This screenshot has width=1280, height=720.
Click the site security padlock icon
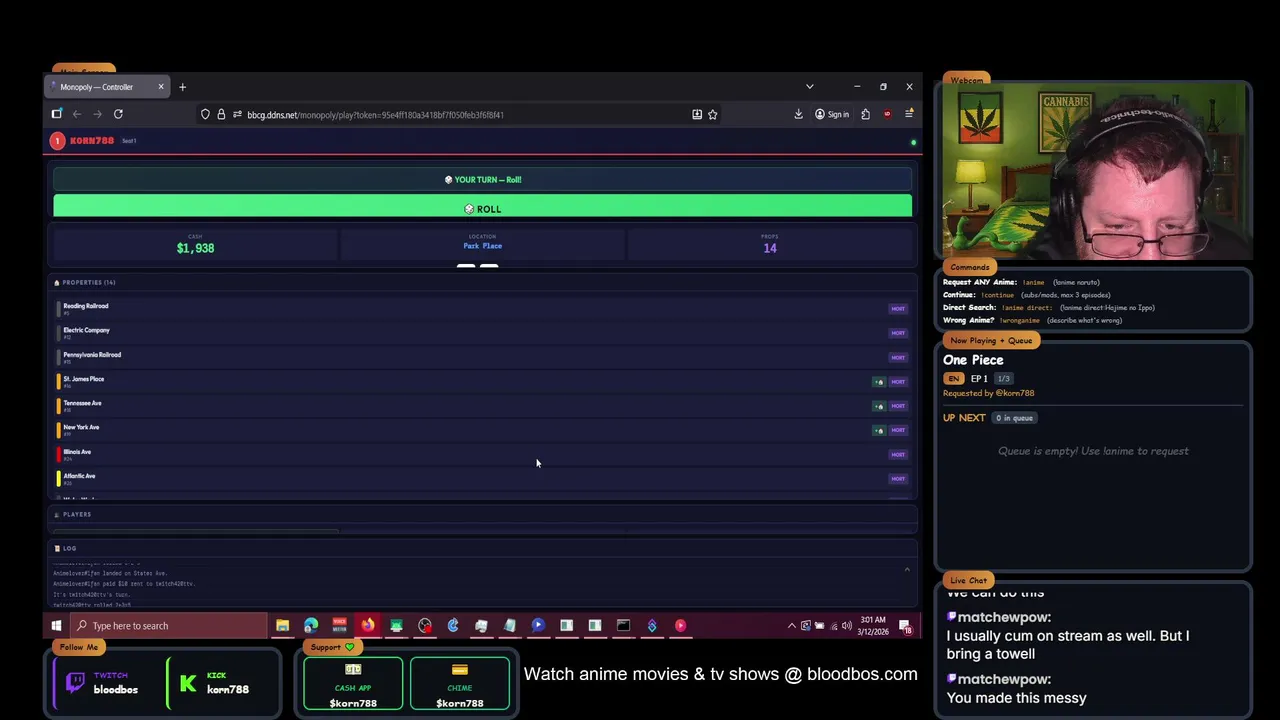click(221, 114)
